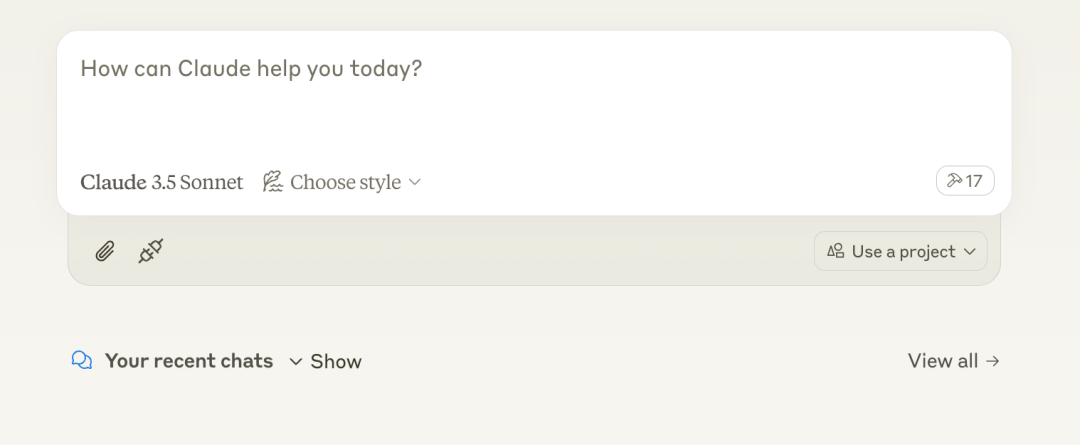Click the number 17 tools count badge

974,181
